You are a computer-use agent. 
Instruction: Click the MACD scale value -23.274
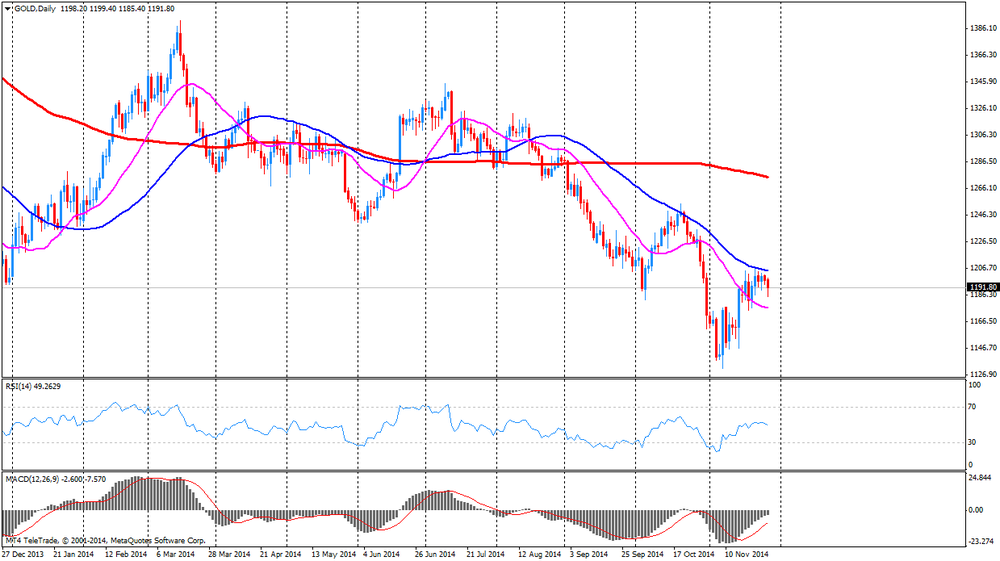click(982, 542)
